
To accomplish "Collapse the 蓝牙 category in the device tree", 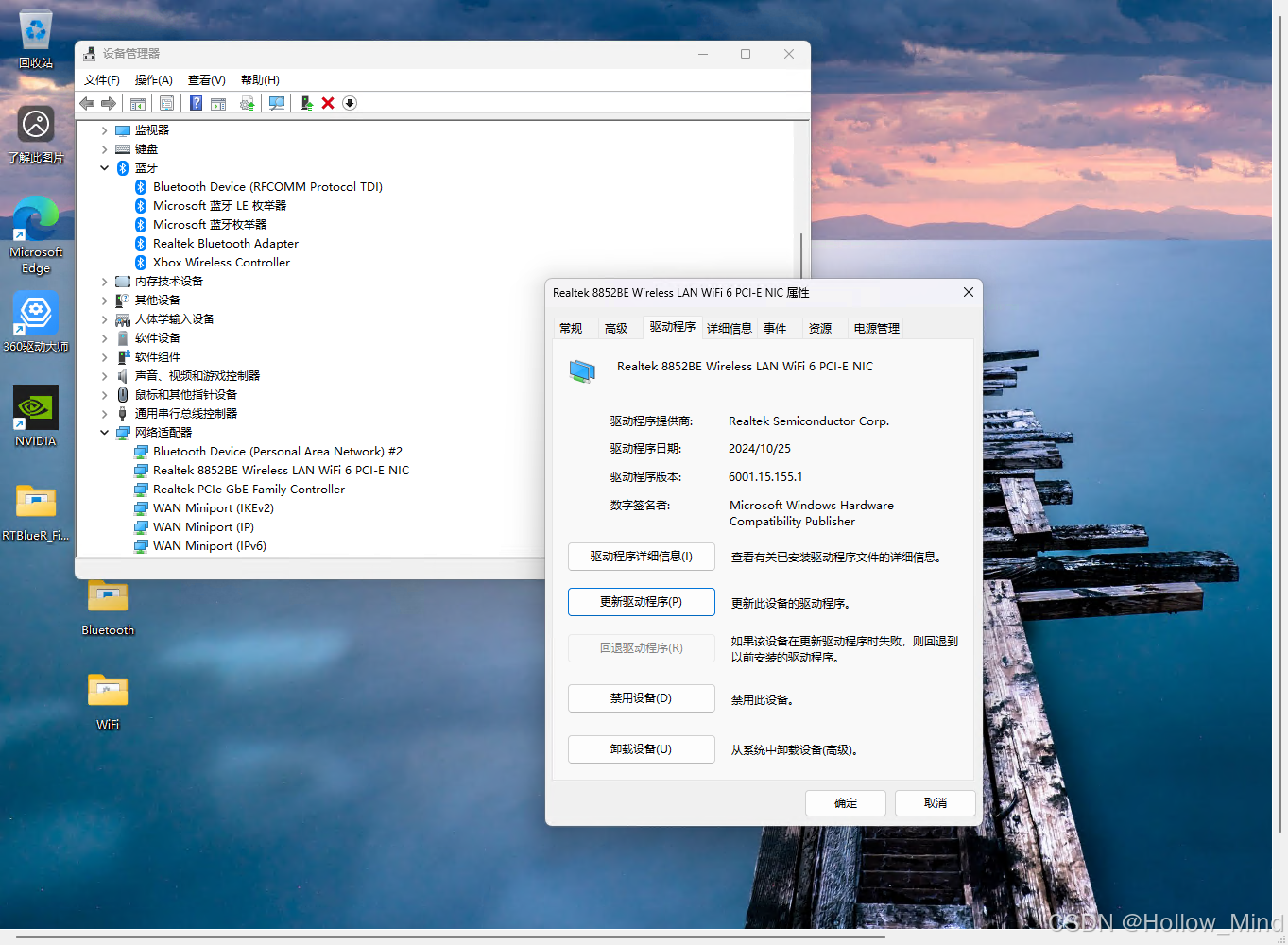I will click(104, 167).
